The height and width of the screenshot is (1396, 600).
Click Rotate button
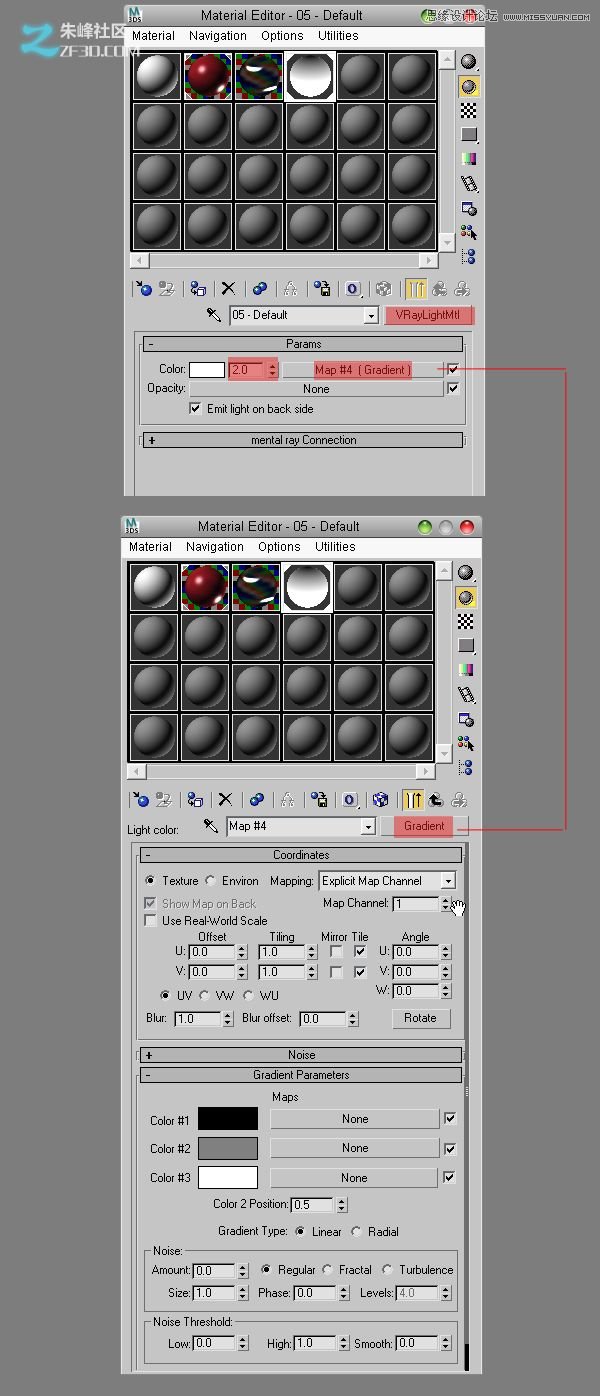tap(420, 1018)
